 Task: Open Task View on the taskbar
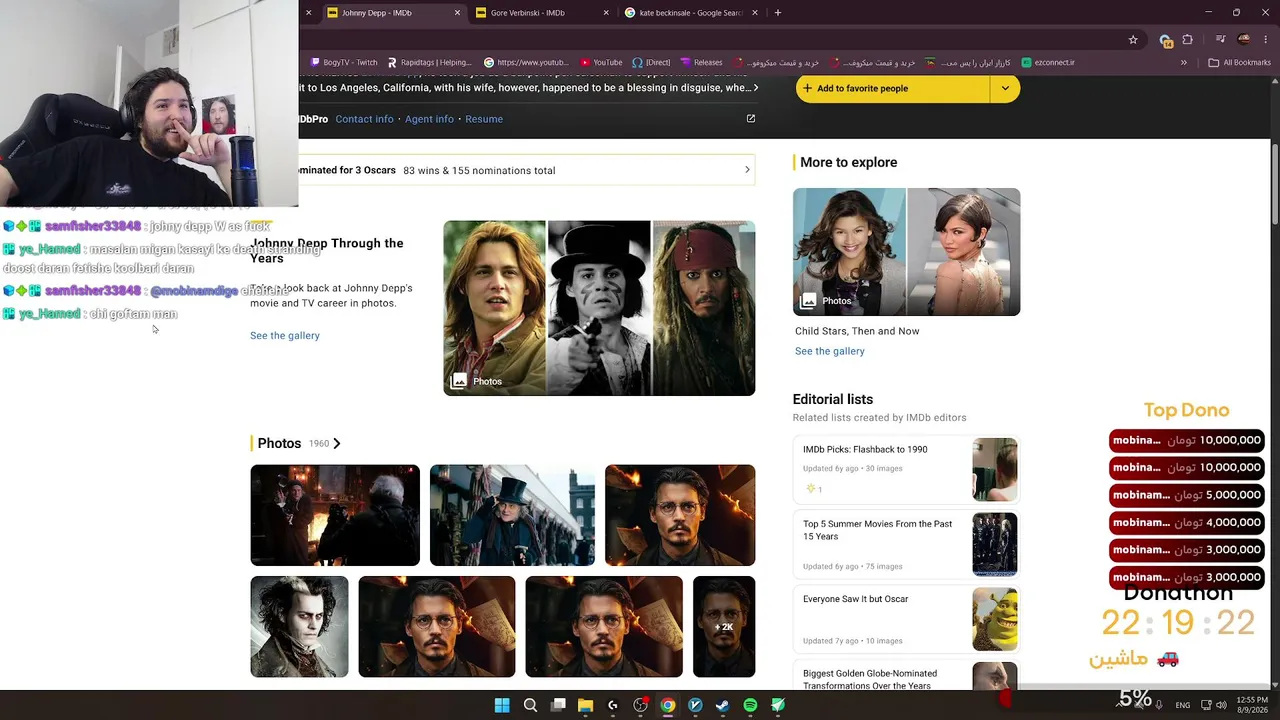558,705
